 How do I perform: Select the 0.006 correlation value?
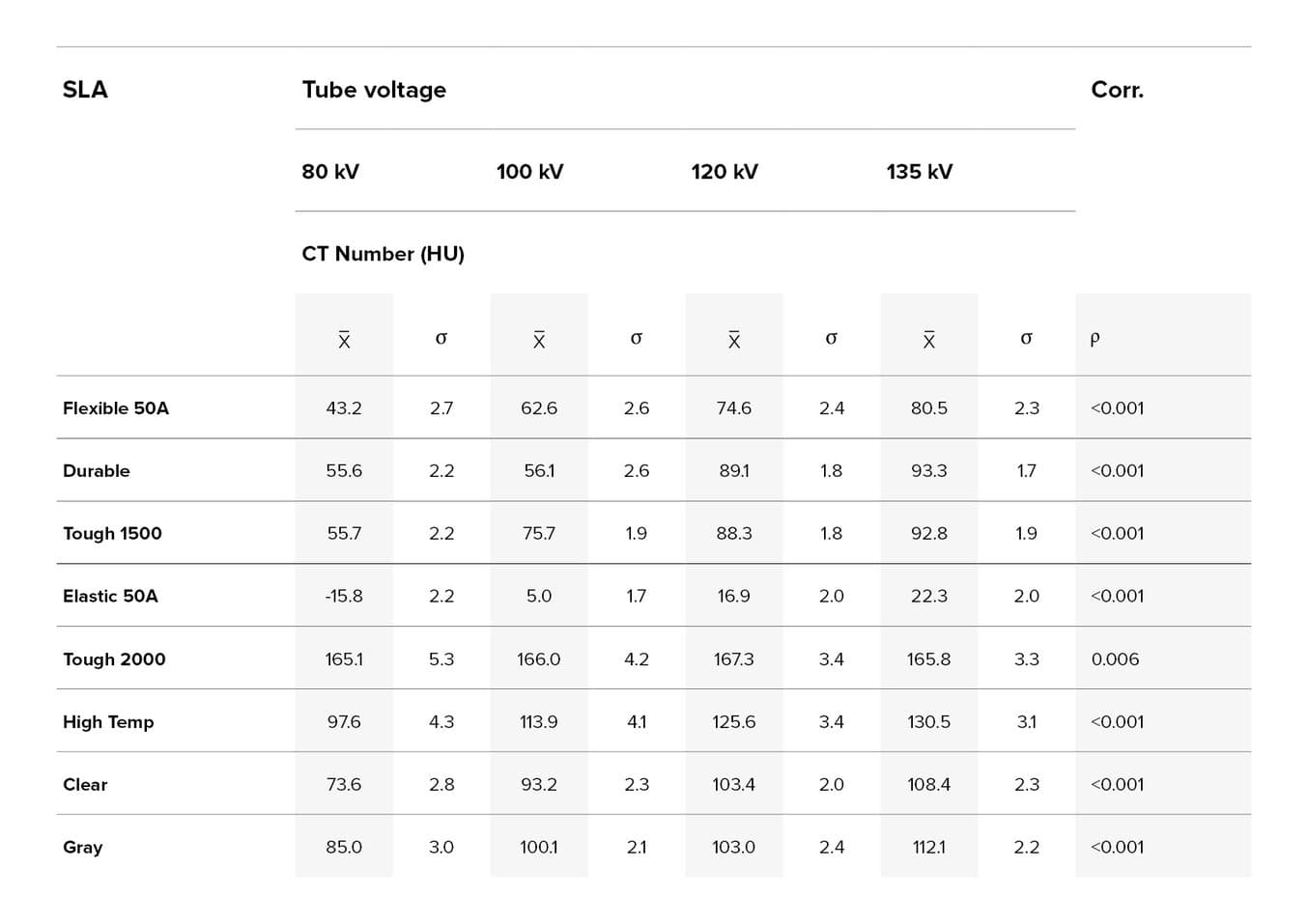click(1115, 659)
